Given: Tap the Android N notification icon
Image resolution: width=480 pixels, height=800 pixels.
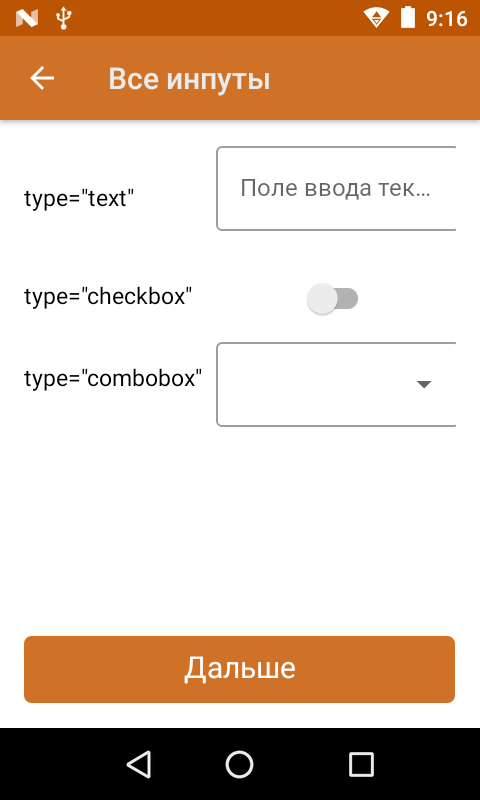Looking at the screenshot, I should [x=27, y=18].
